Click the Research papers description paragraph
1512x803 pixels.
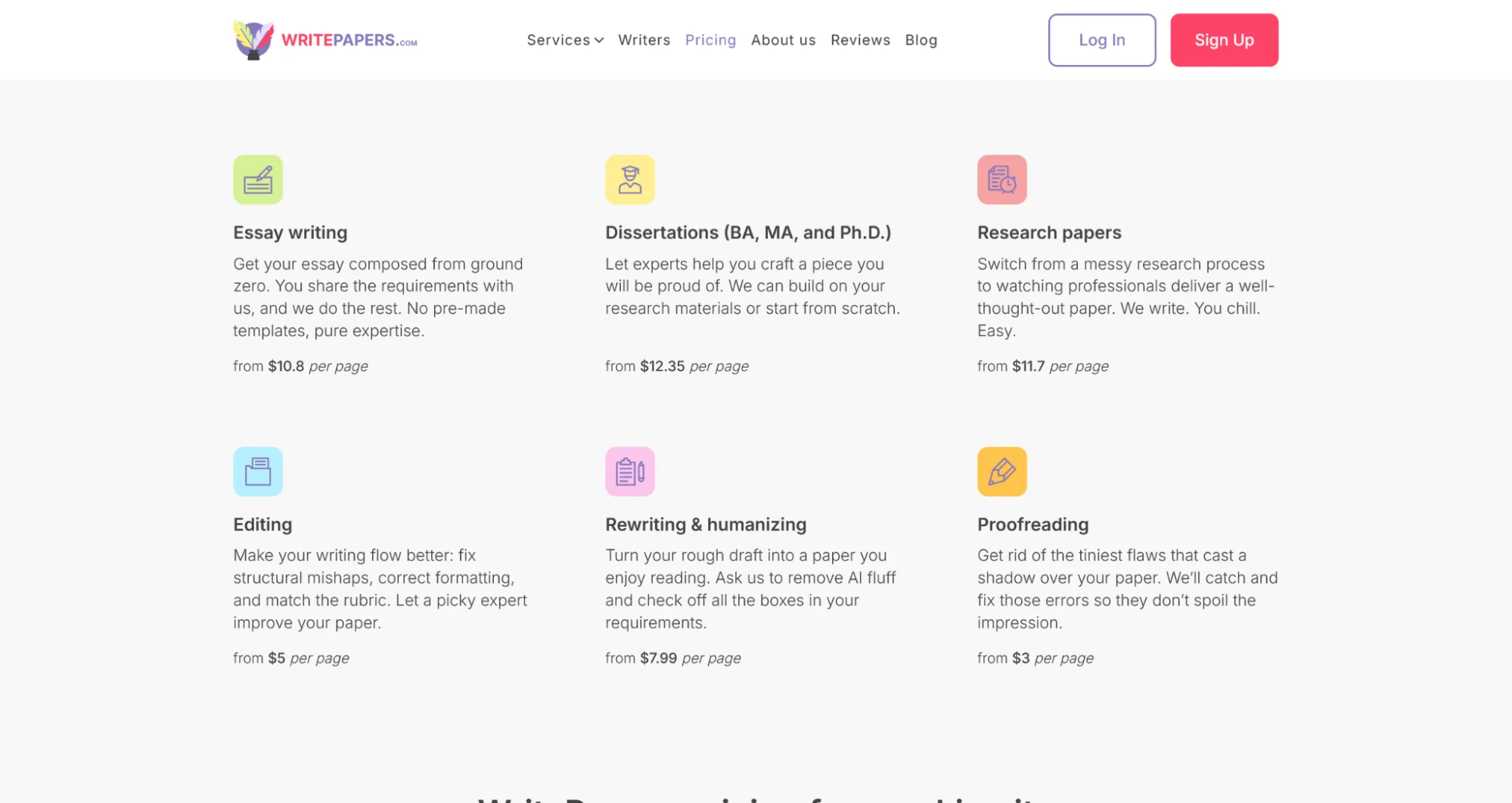tap(1125, 297)
